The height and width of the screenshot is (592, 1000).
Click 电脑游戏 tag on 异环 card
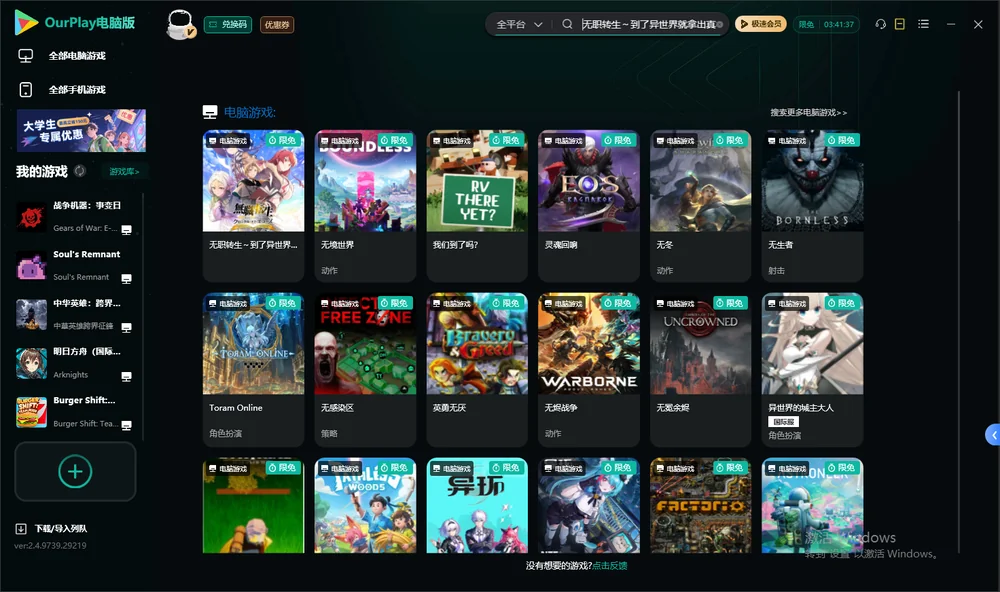[x=451, y=468]
